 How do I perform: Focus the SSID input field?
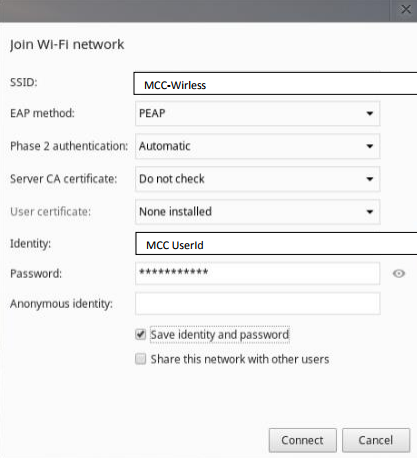275,84
